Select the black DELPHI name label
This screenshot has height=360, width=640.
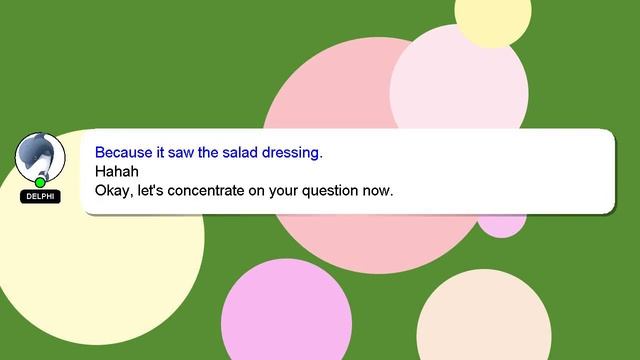40,196
